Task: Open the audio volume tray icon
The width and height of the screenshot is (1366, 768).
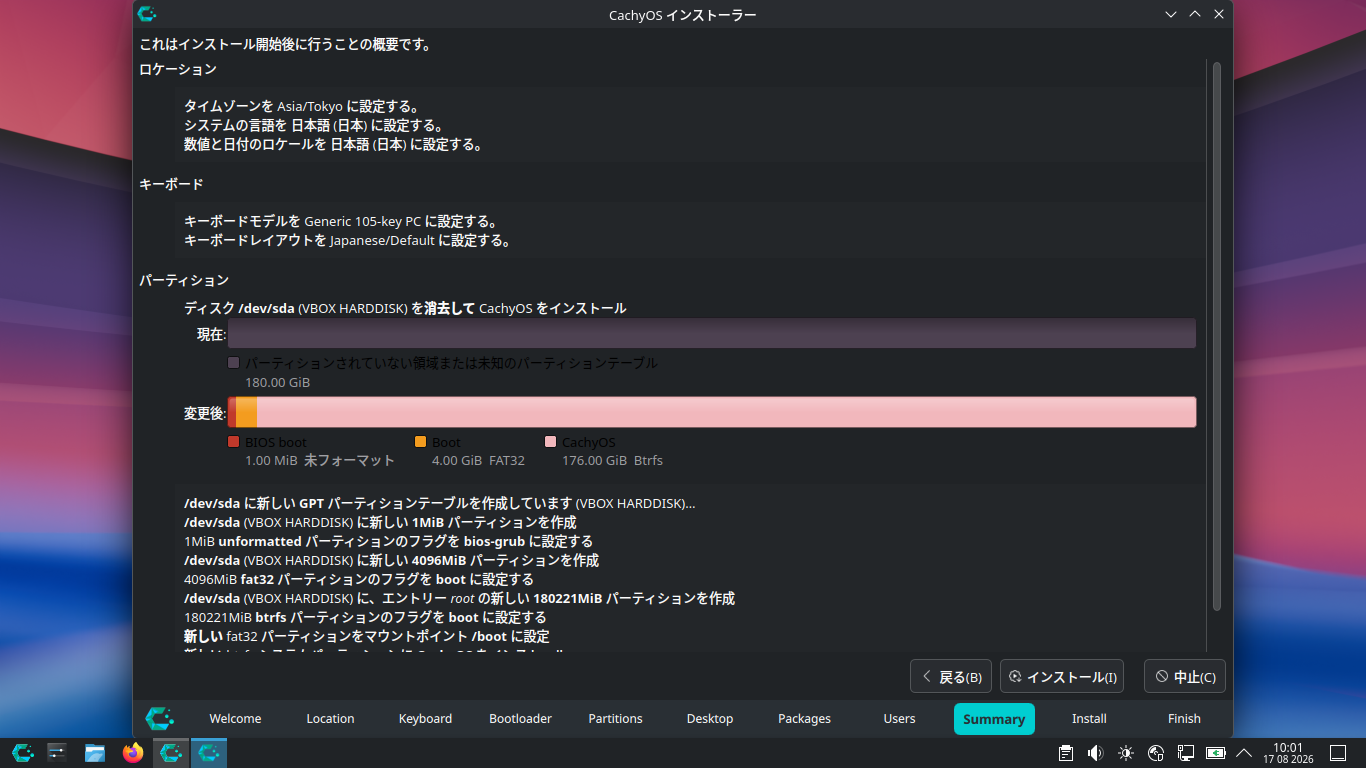Action: (x=1096, y=753)
